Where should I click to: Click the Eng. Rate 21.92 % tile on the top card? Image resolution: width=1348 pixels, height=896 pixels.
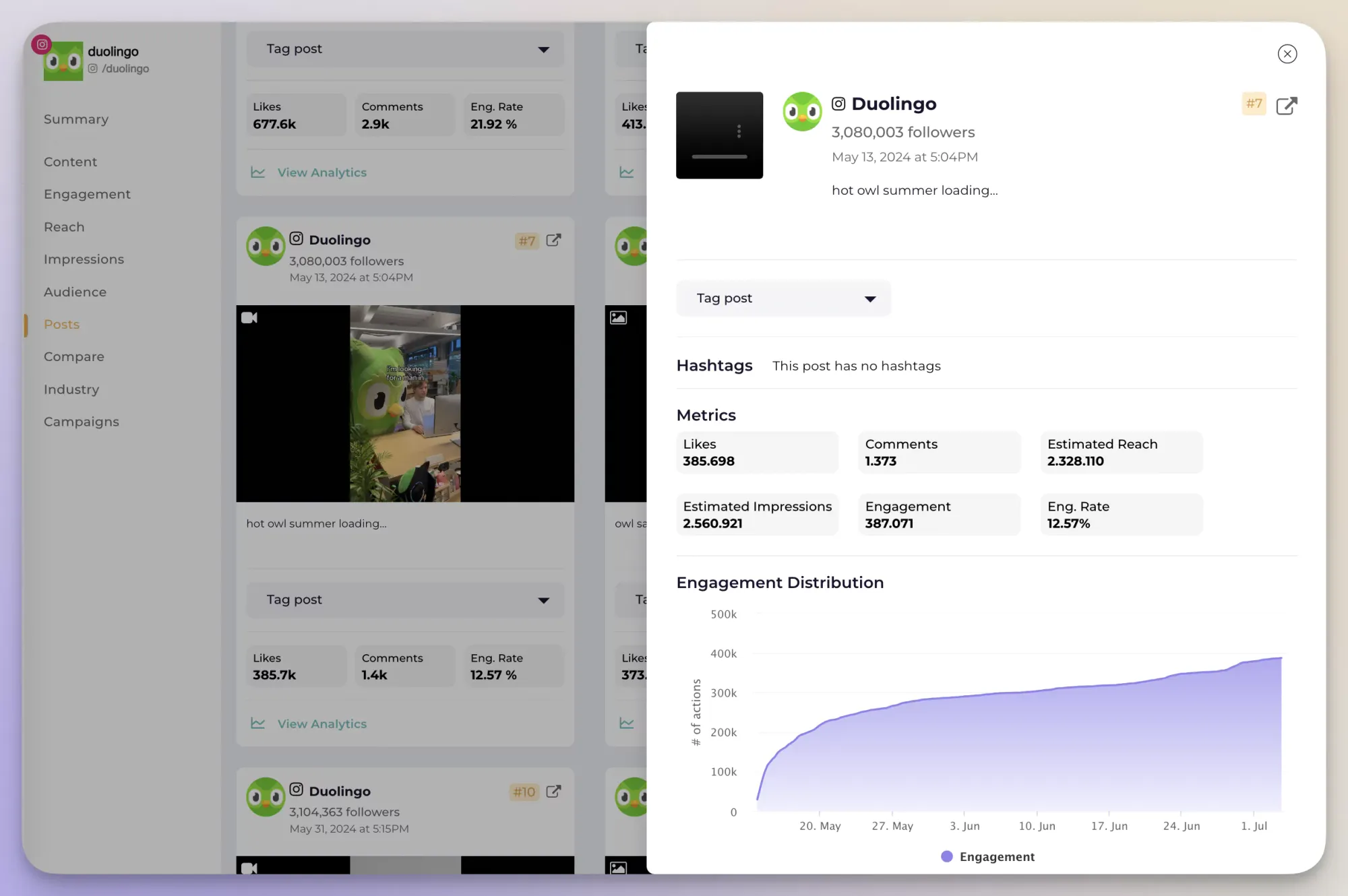point(513,115)
